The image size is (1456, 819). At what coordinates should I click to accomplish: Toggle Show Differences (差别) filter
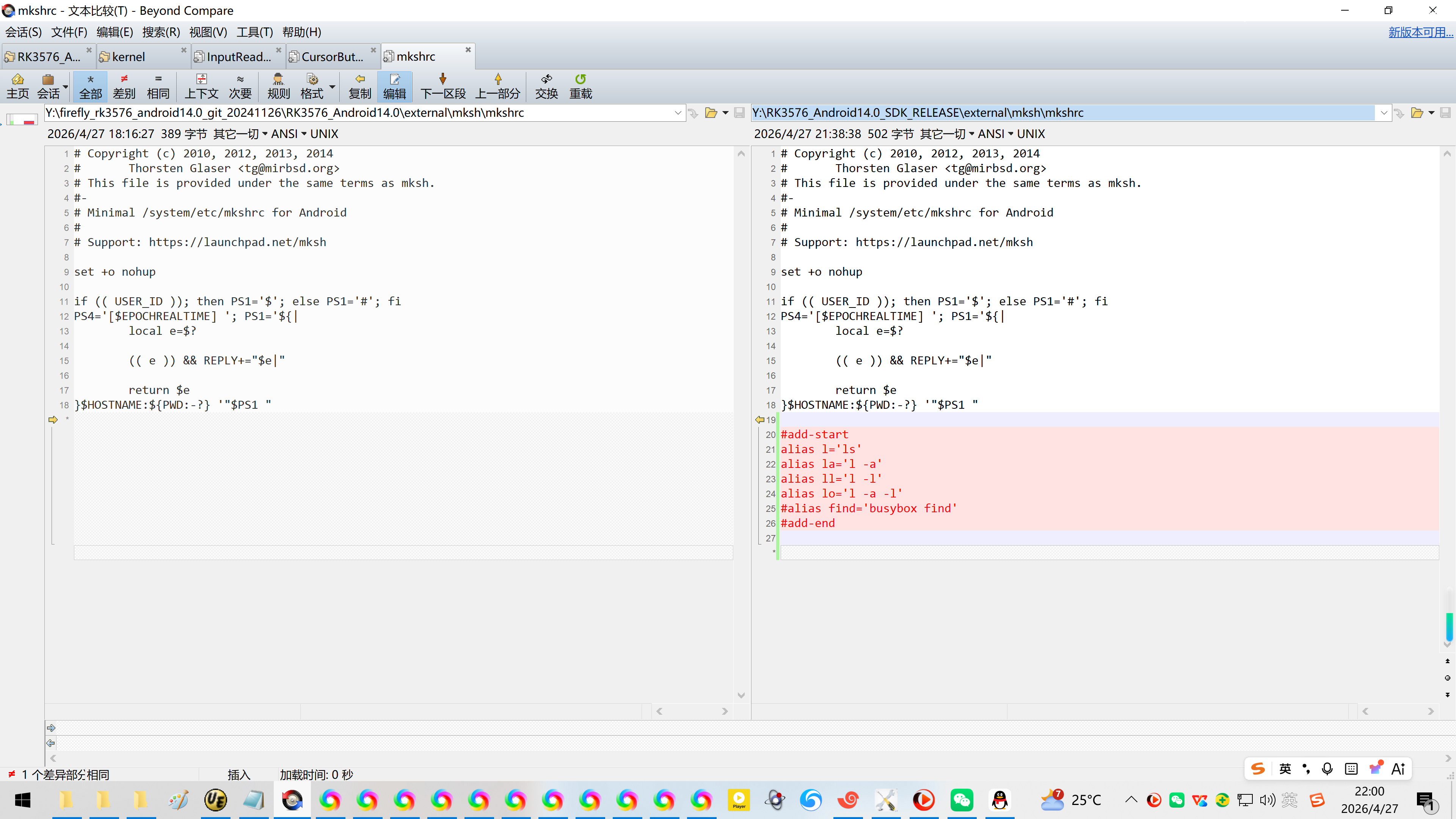[124, 86]
